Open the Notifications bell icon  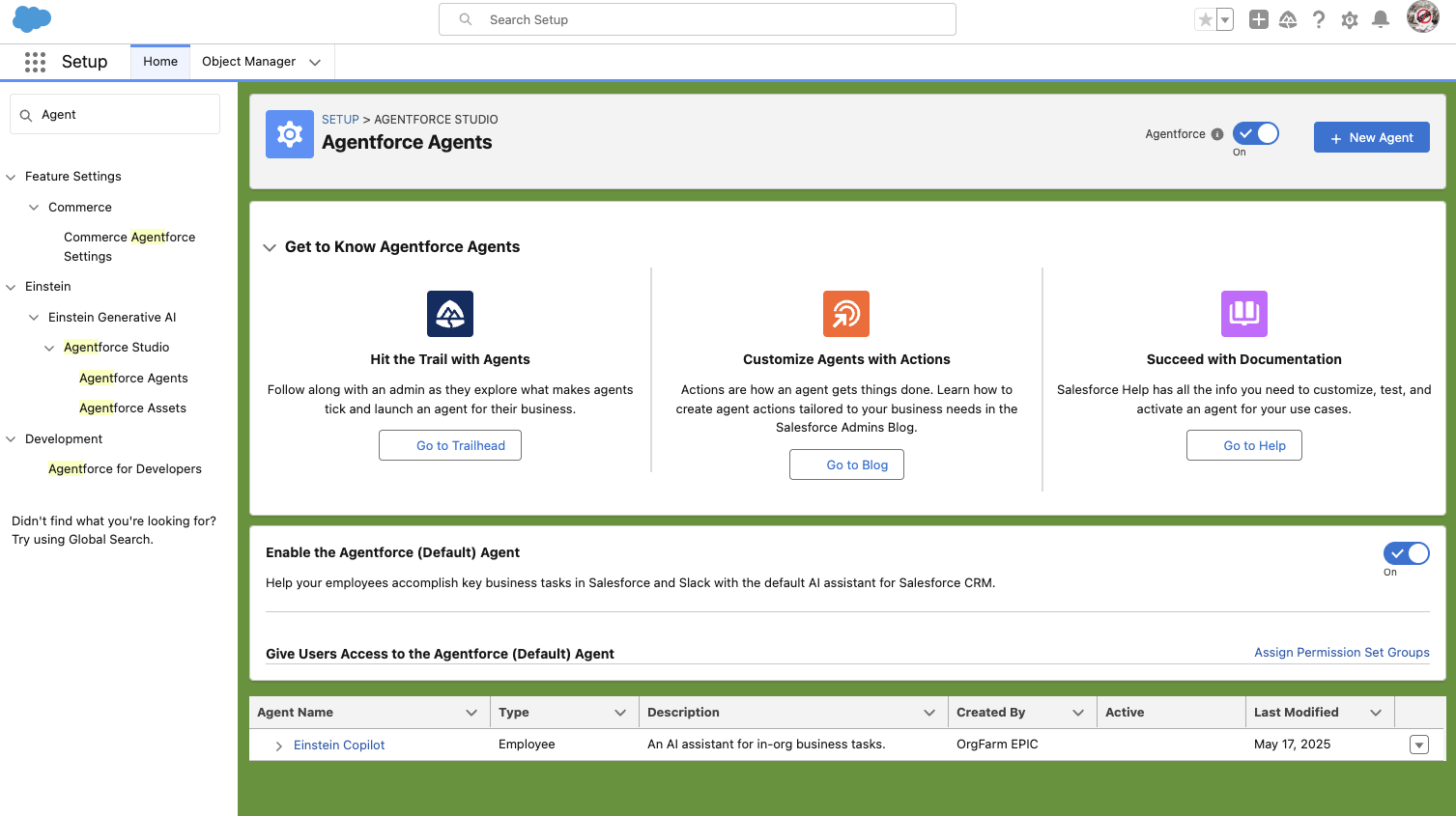[x=1381, y=19]
